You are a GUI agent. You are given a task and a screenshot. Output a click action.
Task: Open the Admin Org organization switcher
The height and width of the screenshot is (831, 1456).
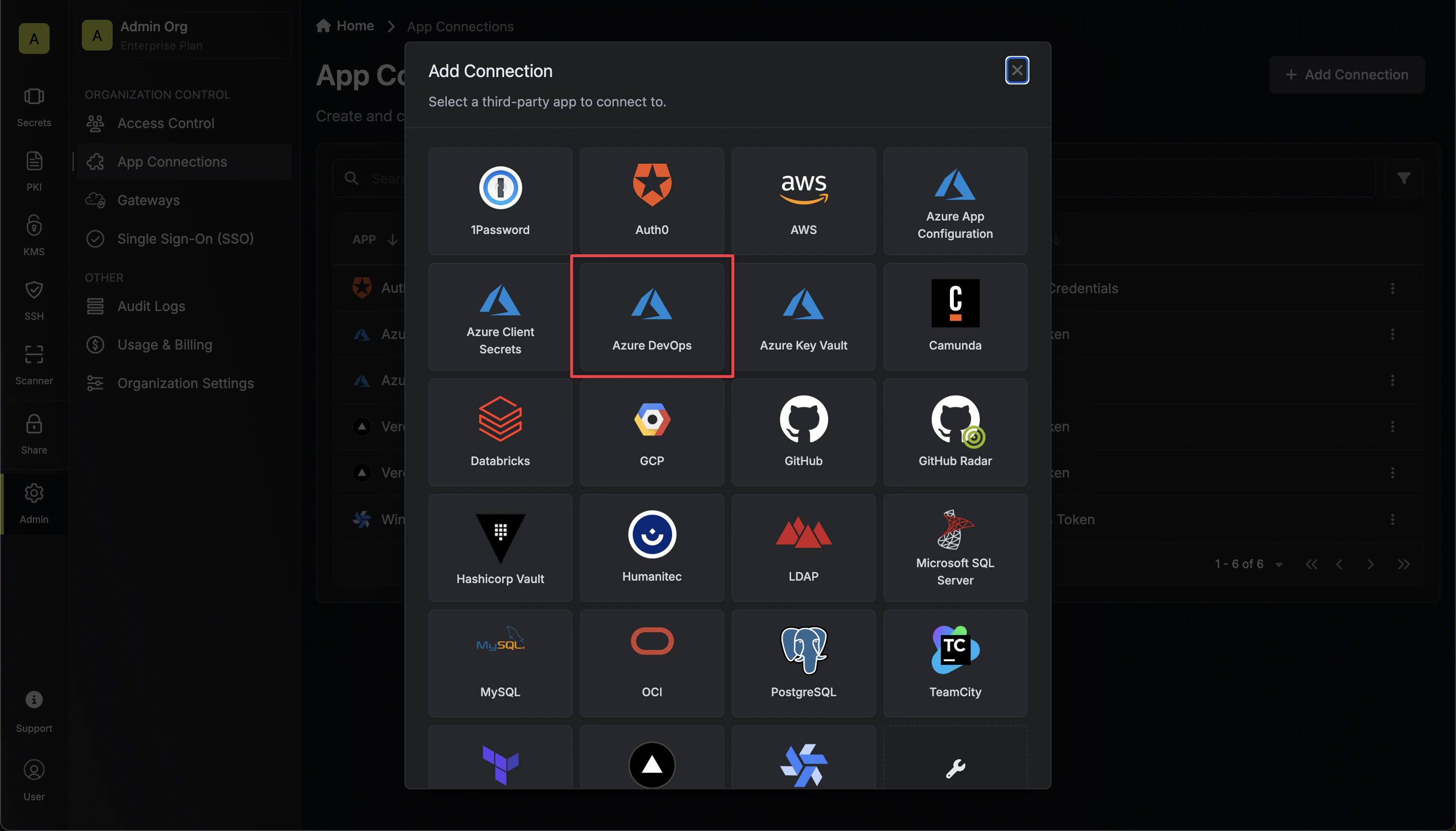(x=184, y=35)
